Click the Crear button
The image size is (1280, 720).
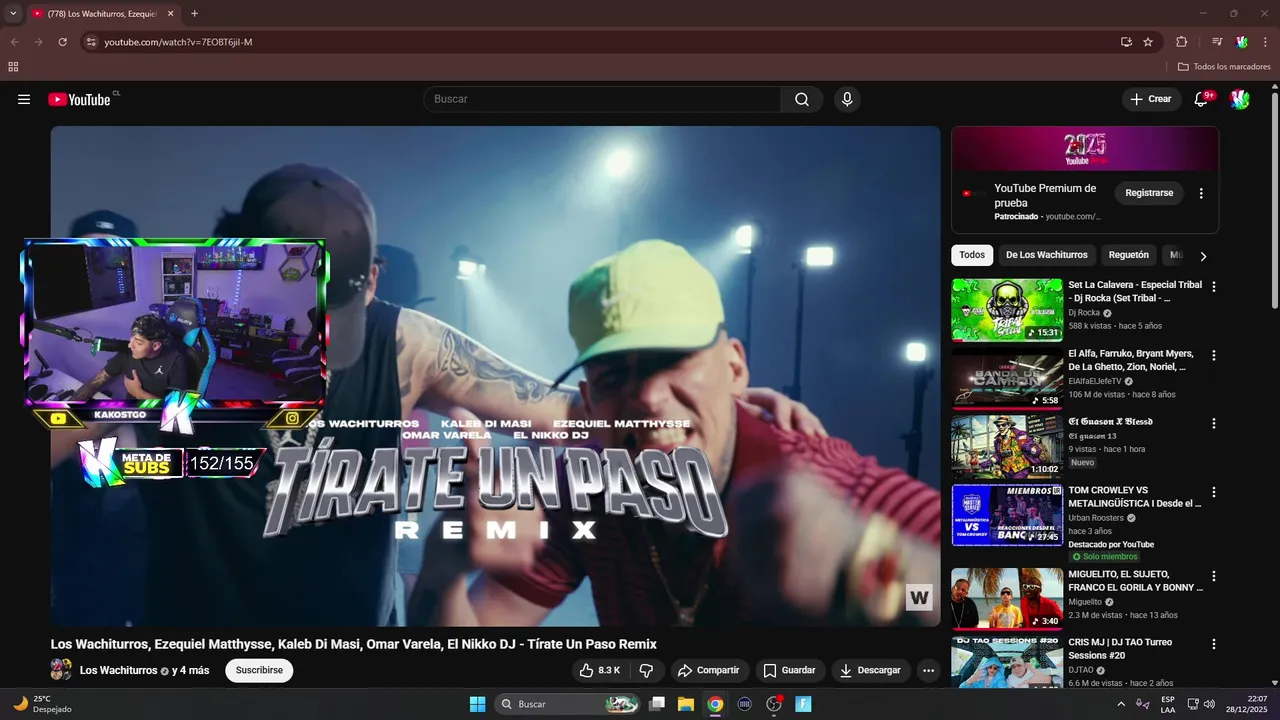click(1150, 99)
